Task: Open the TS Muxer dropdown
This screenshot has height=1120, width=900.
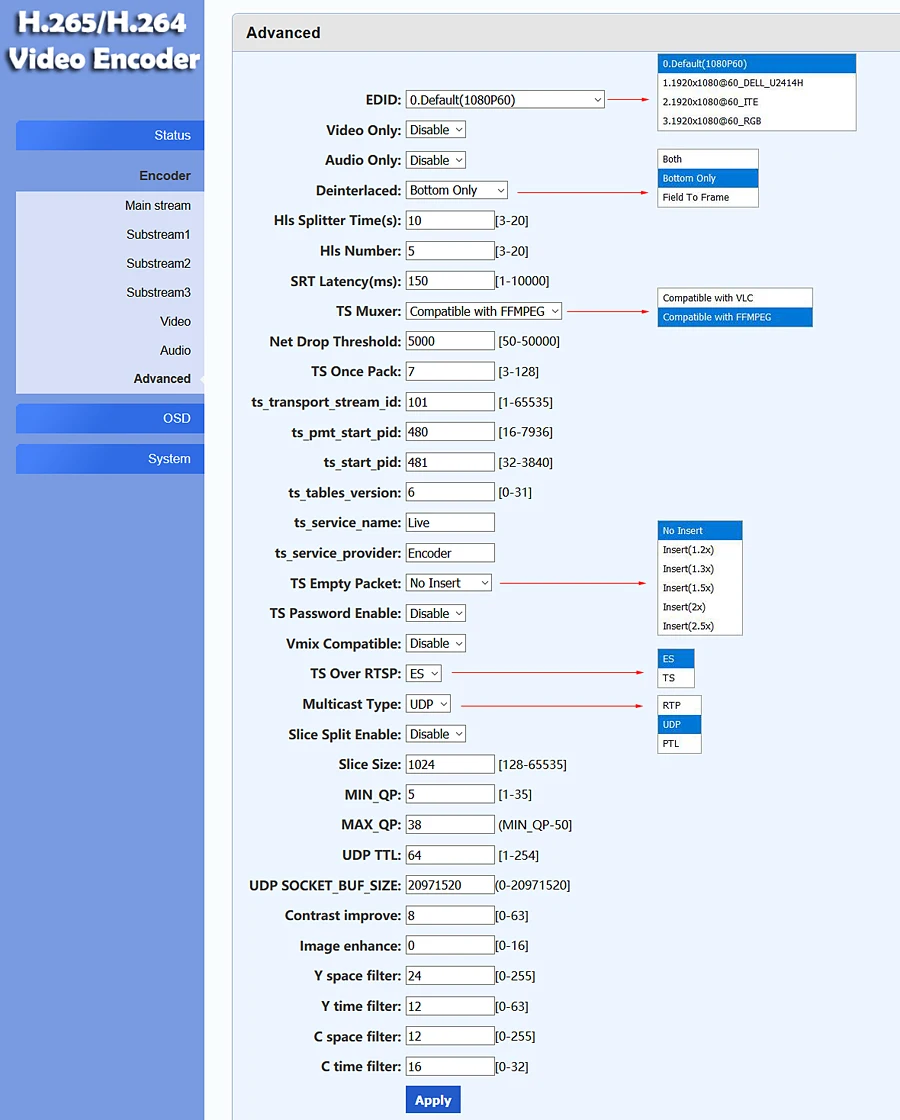Action: tap(484, 311)
